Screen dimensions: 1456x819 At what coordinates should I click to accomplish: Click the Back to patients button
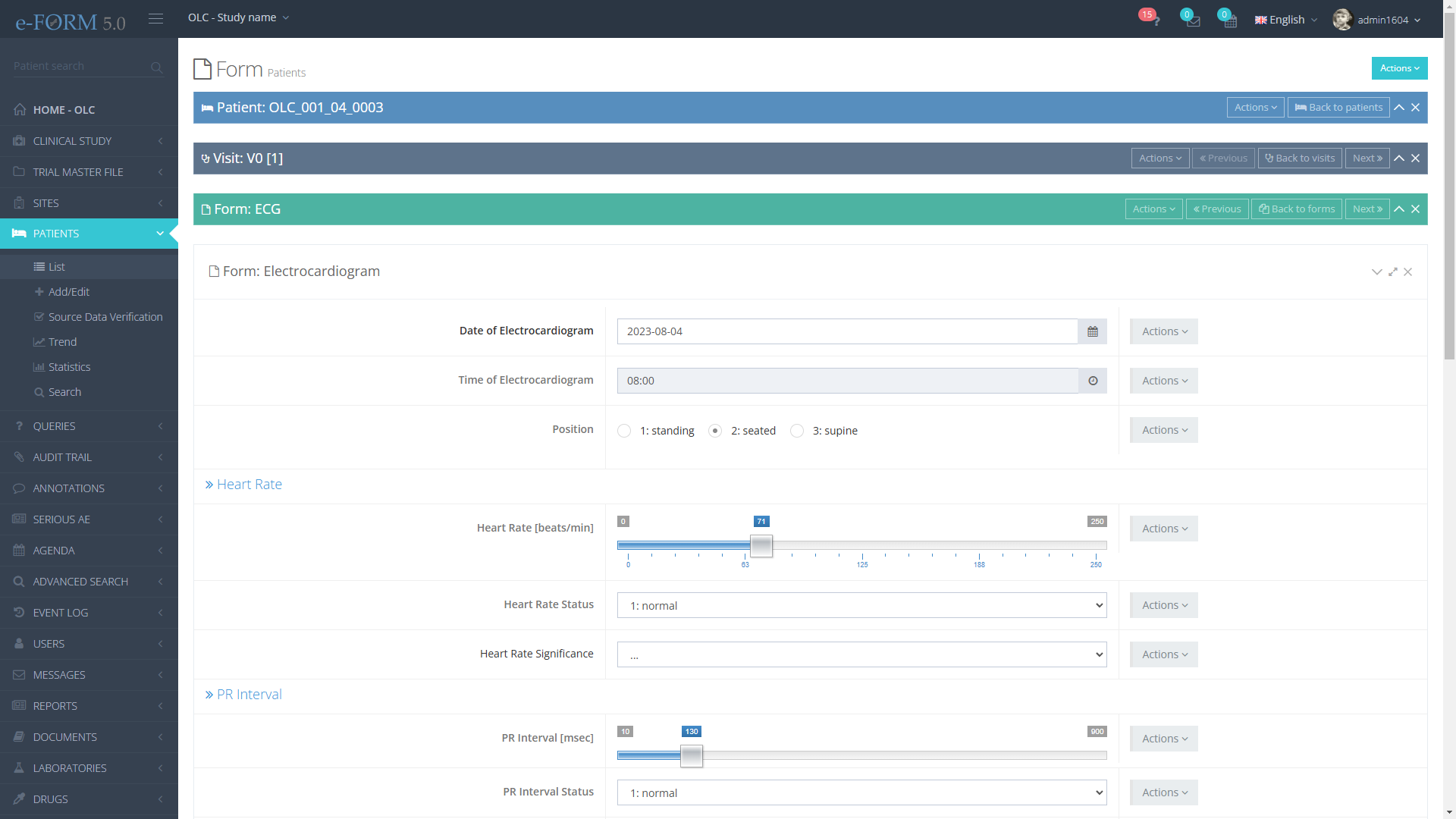point(1338,108)
